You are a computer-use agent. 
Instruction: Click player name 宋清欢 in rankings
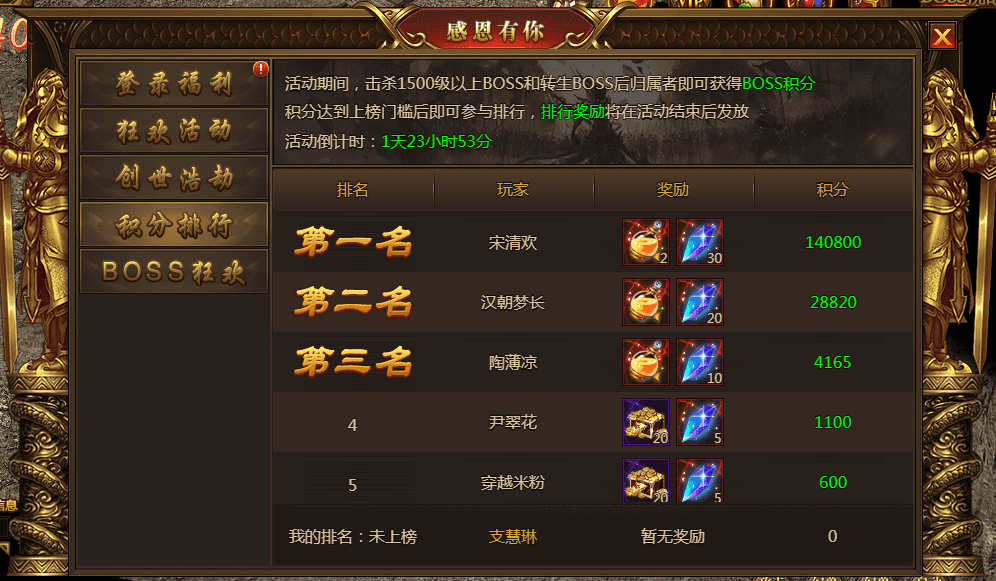(x=513, y=243)
